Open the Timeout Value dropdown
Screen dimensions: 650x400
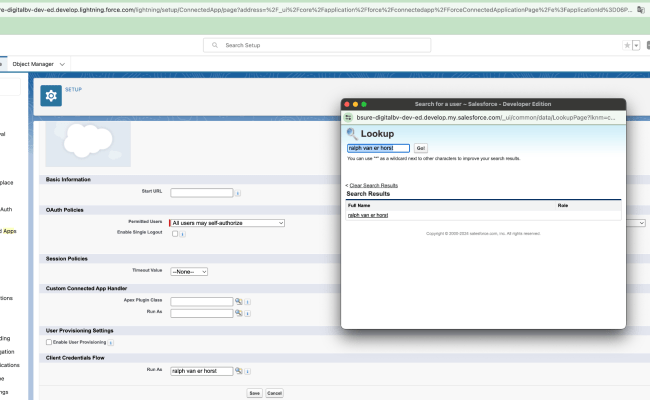point(189,272)
